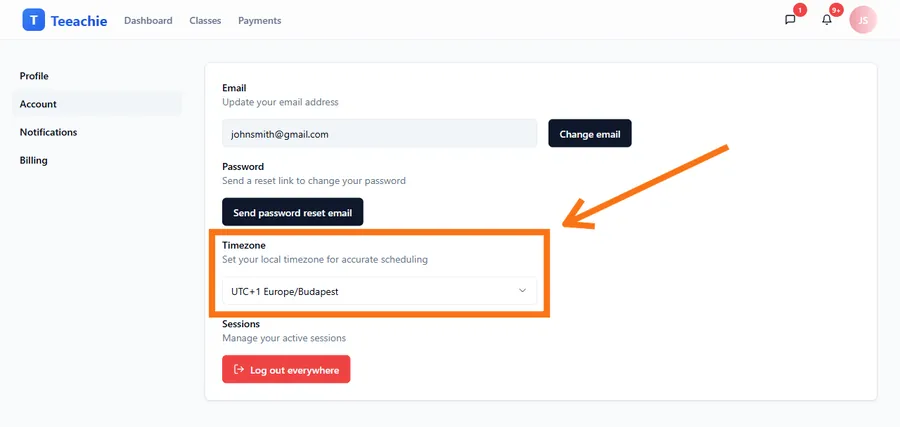Image resolution: width=900 pixels, height=427 pixels.
Task: Select the Account settings tab
Action: click(x=38, y=104)
